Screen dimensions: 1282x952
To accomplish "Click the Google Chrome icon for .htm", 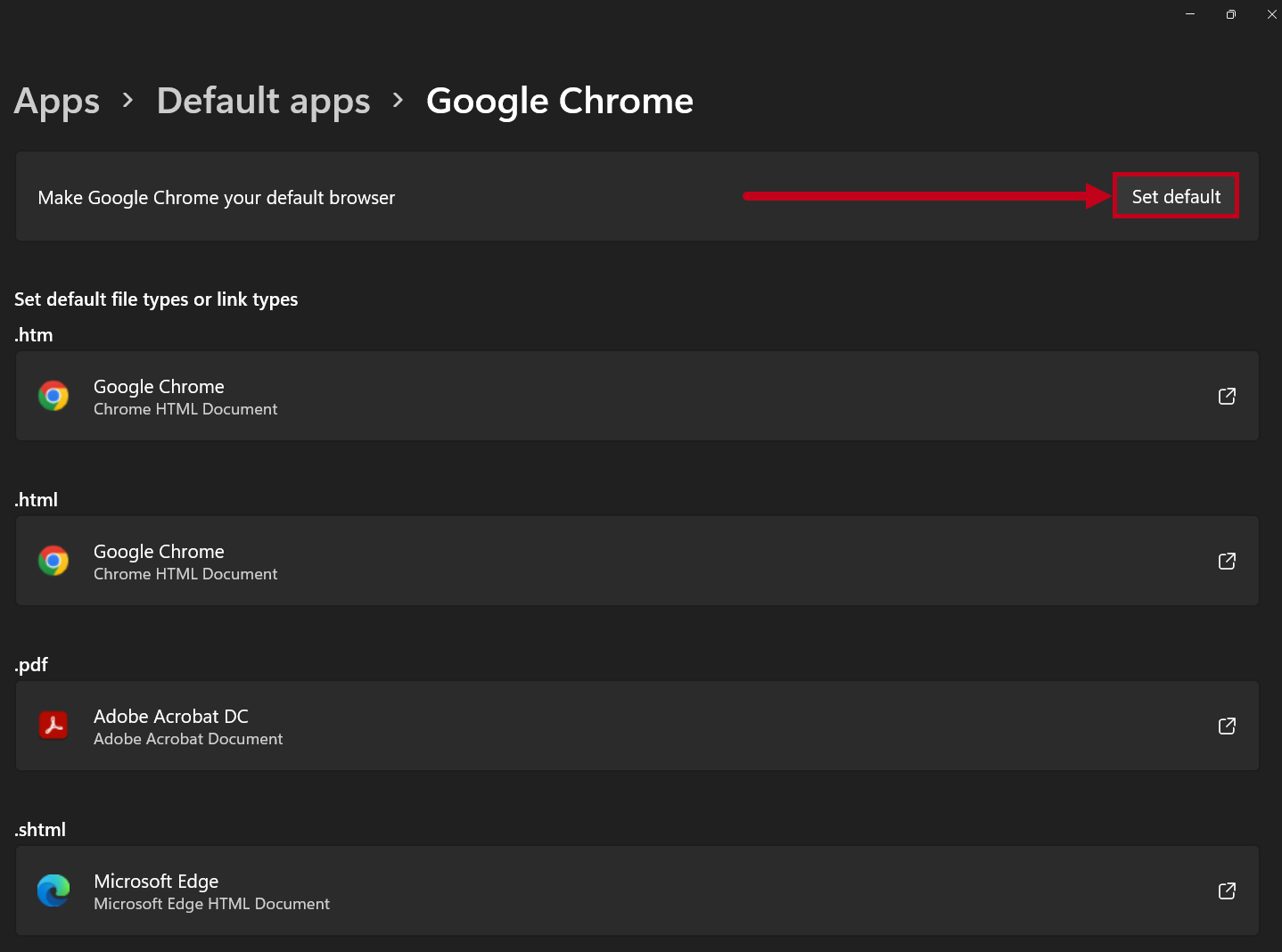I will tap(53, 396).
